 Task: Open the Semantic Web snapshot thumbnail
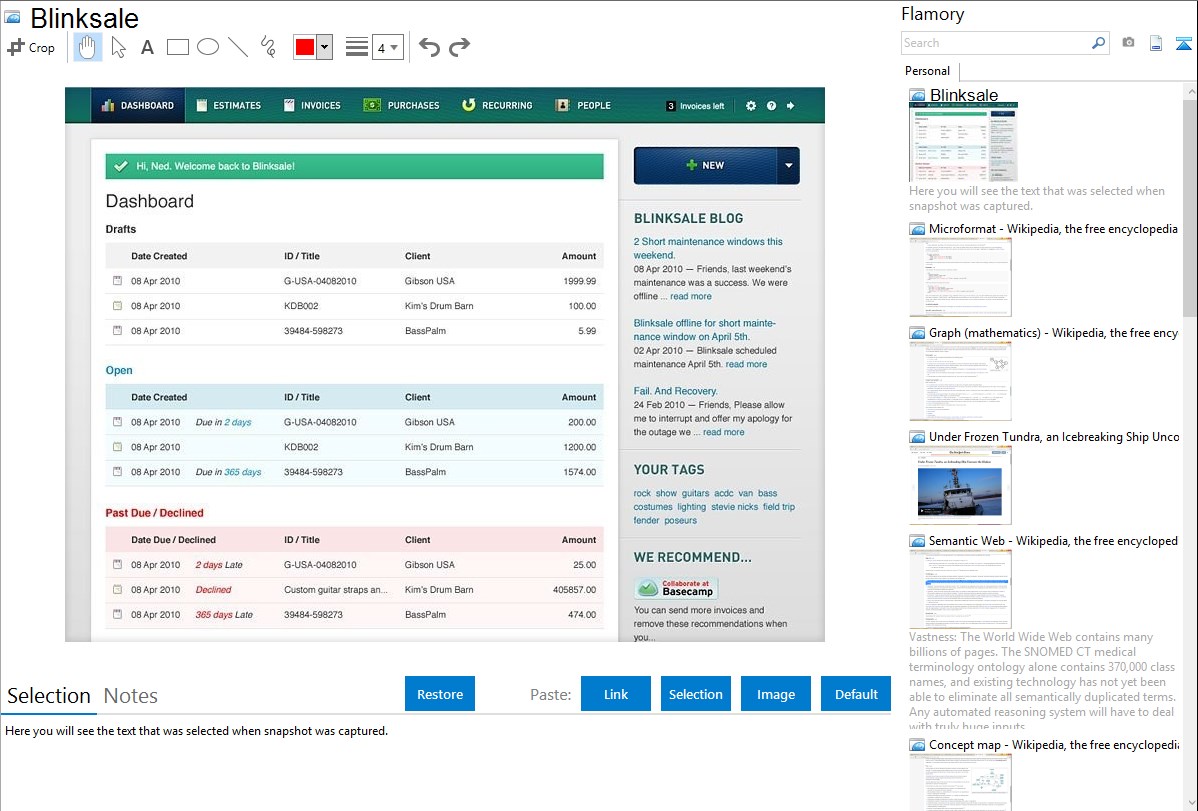[x=960, y=588]
